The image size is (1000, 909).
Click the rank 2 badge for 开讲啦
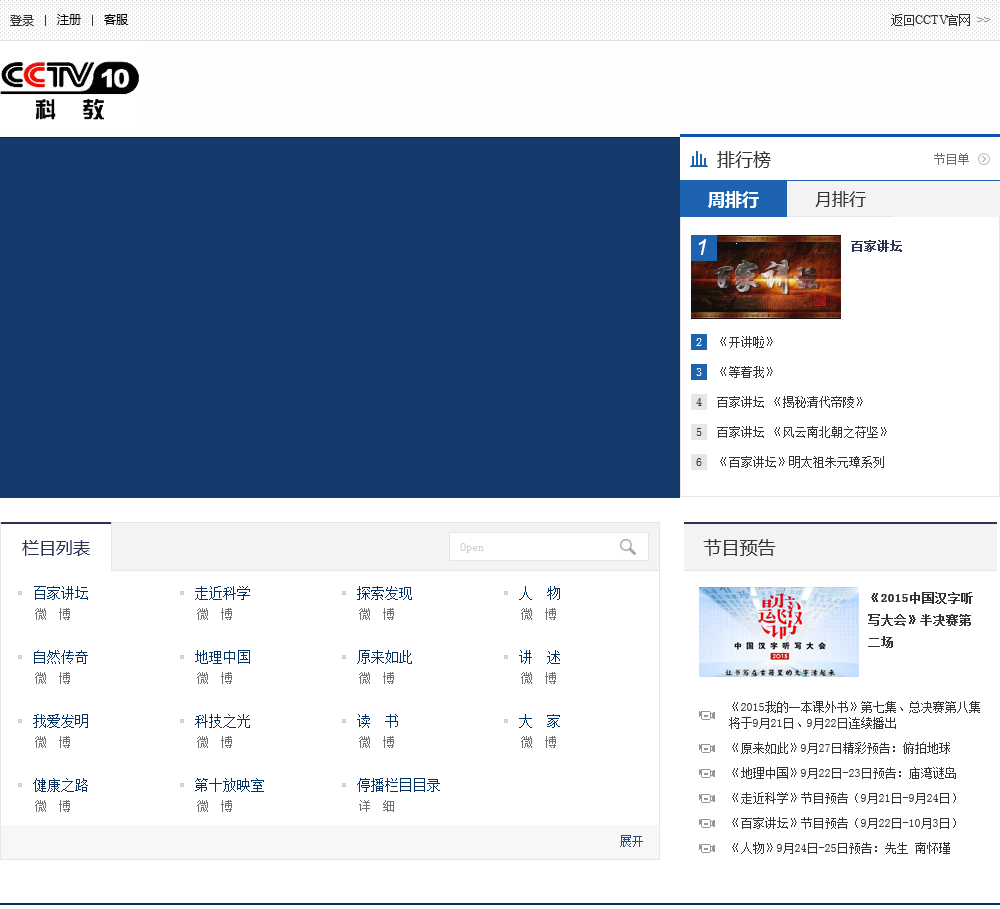(699, 342)
